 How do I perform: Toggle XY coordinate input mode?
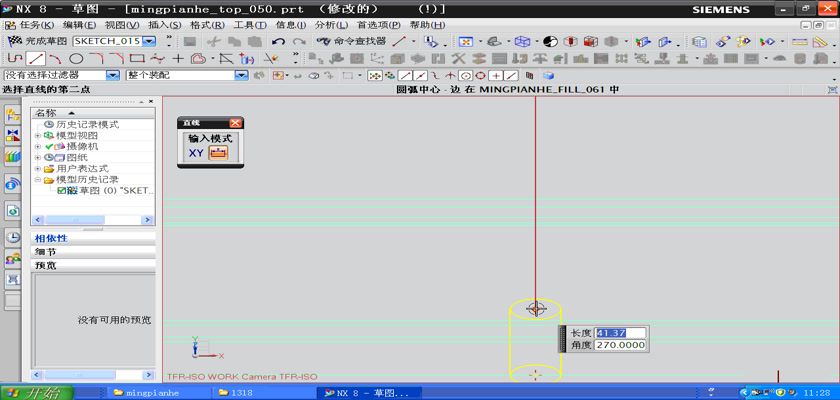(x=196, y=153)
